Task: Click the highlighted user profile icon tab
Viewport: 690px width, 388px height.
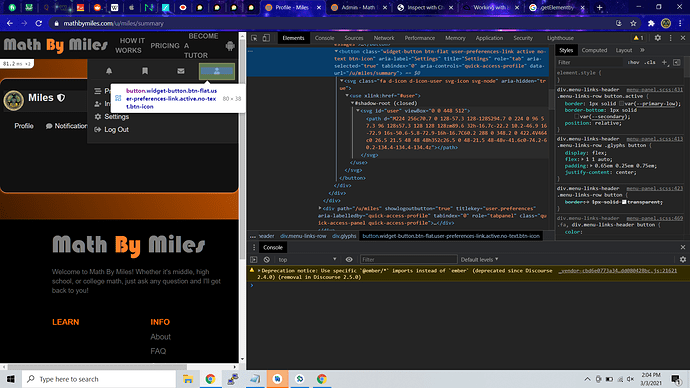Action: pos(217,71)
